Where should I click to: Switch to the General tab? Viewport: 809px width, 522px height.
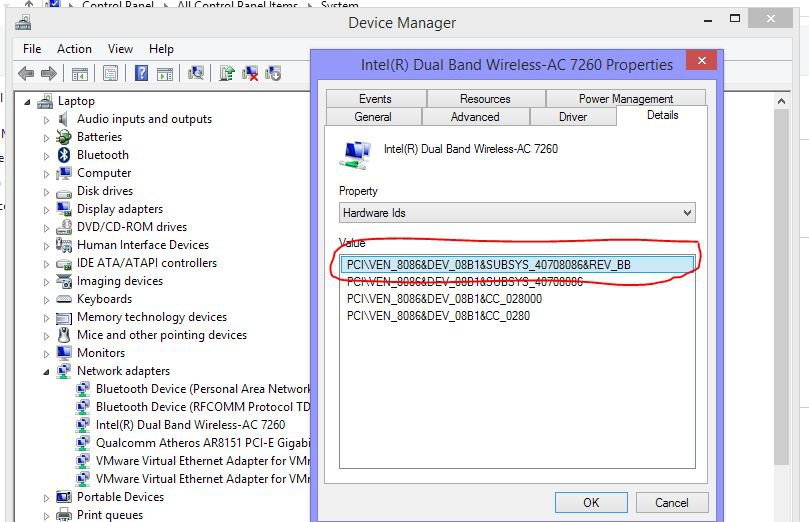click(x=373, y=117)
